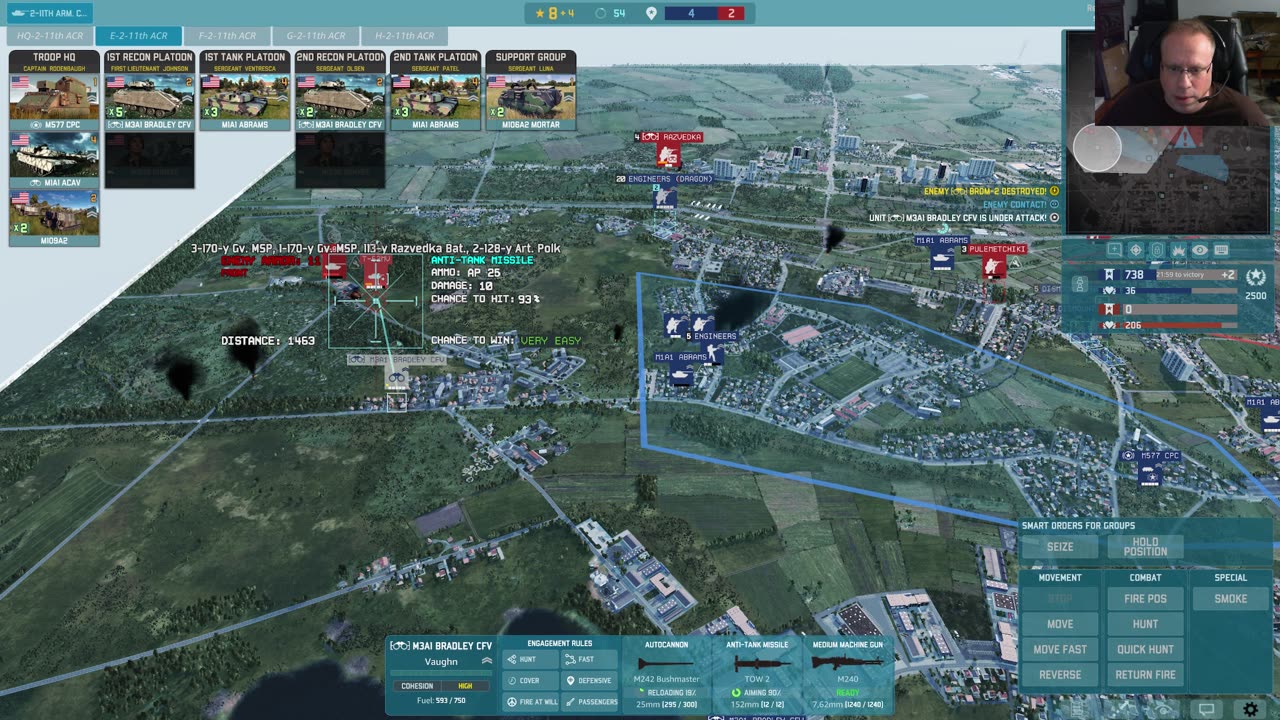Toggle the eye visibility icon
Viewport: 1280px width, 720px height.
tap(1199, 250)
